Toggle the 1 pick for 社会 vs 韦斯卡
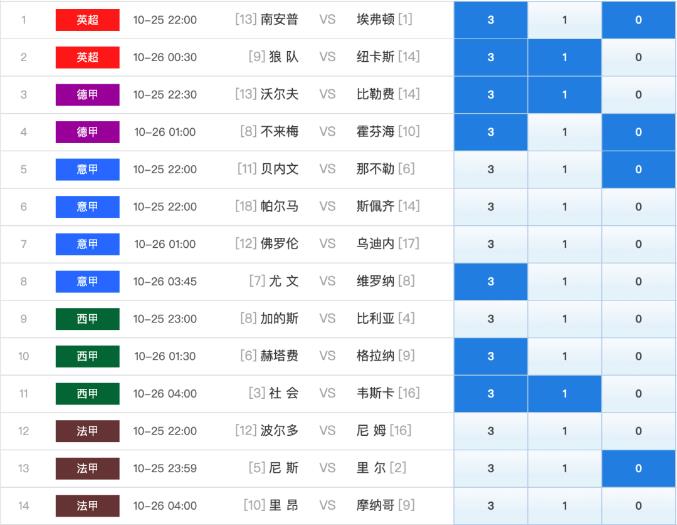Image resolution: width=677 pixels, height=525 pixels. coord(564,394)
